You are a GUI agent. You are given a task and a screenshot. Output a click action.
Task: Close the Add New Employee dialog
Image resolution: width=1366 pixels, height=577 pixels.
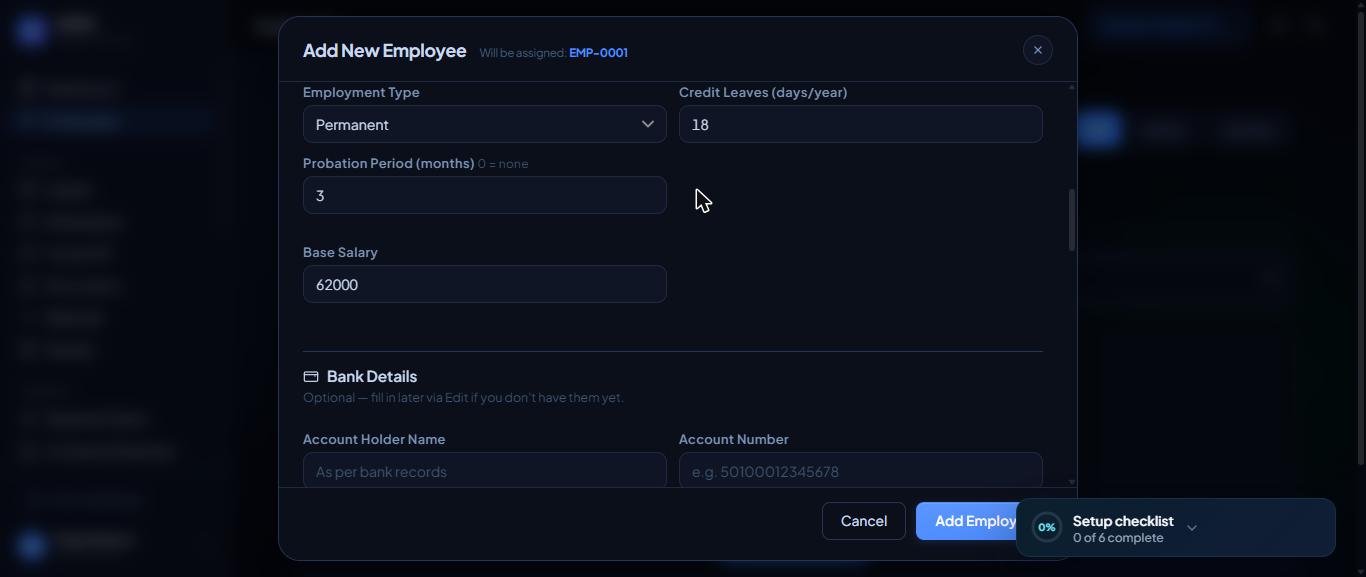1037,50
